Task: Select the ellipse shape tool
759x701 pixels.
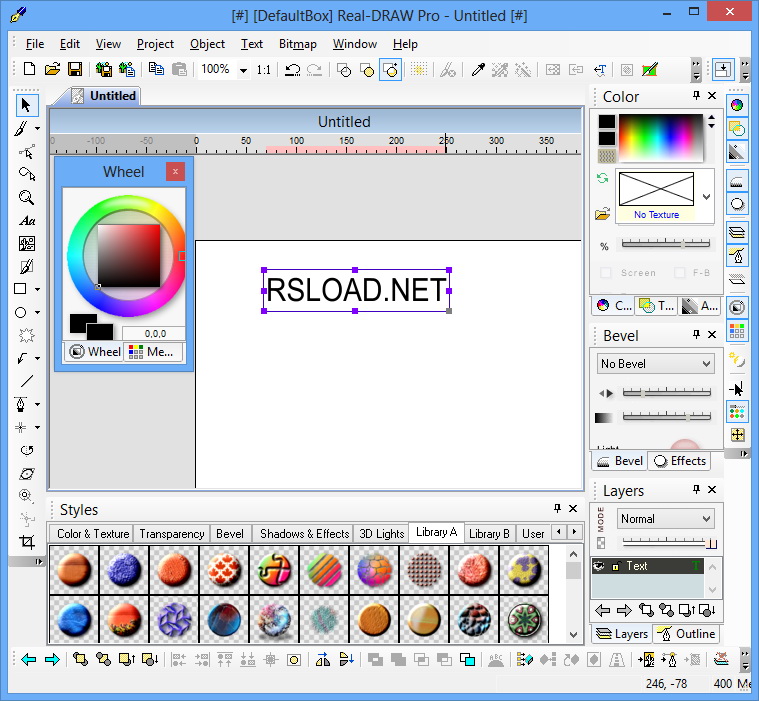Action: [20, 312]
